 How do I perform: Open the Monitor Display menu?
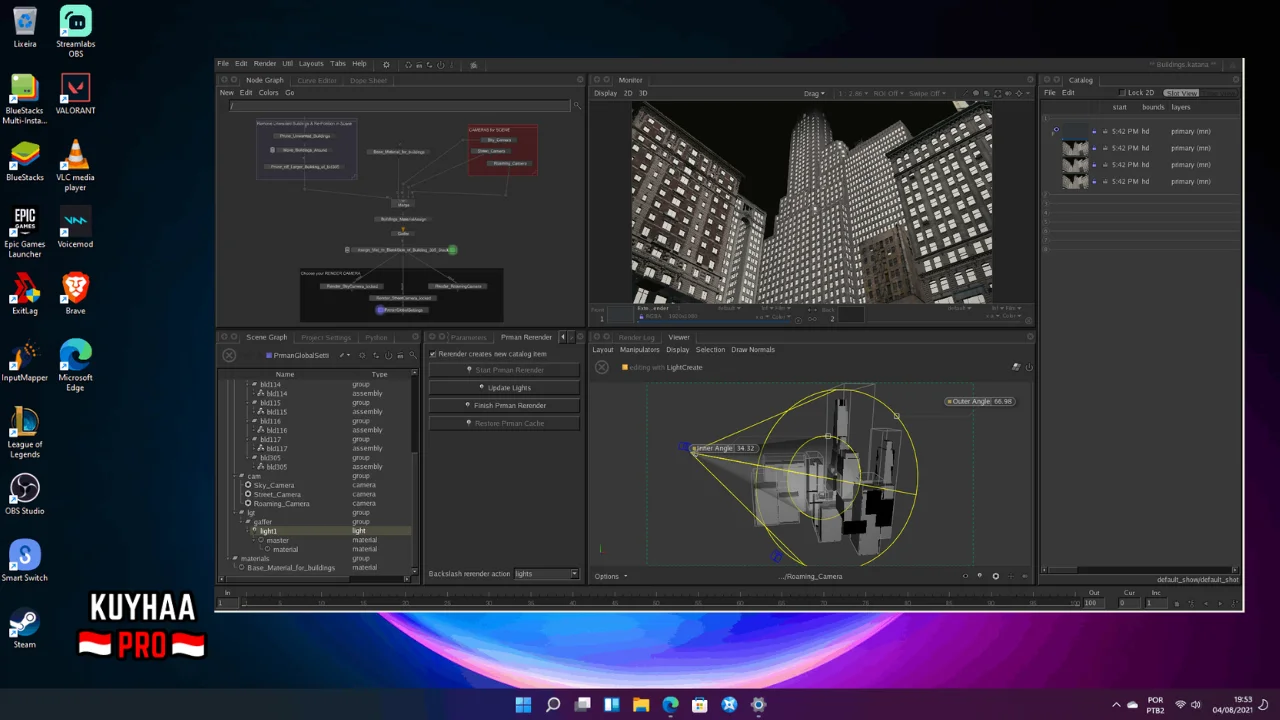click(x=605, y=93)
